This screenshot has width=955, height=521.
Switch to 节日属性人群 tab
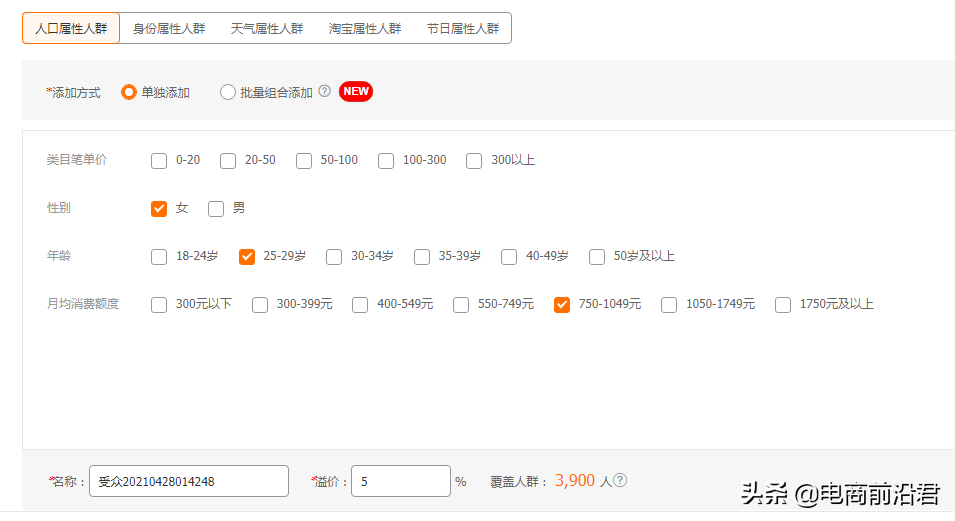point(463,28)
